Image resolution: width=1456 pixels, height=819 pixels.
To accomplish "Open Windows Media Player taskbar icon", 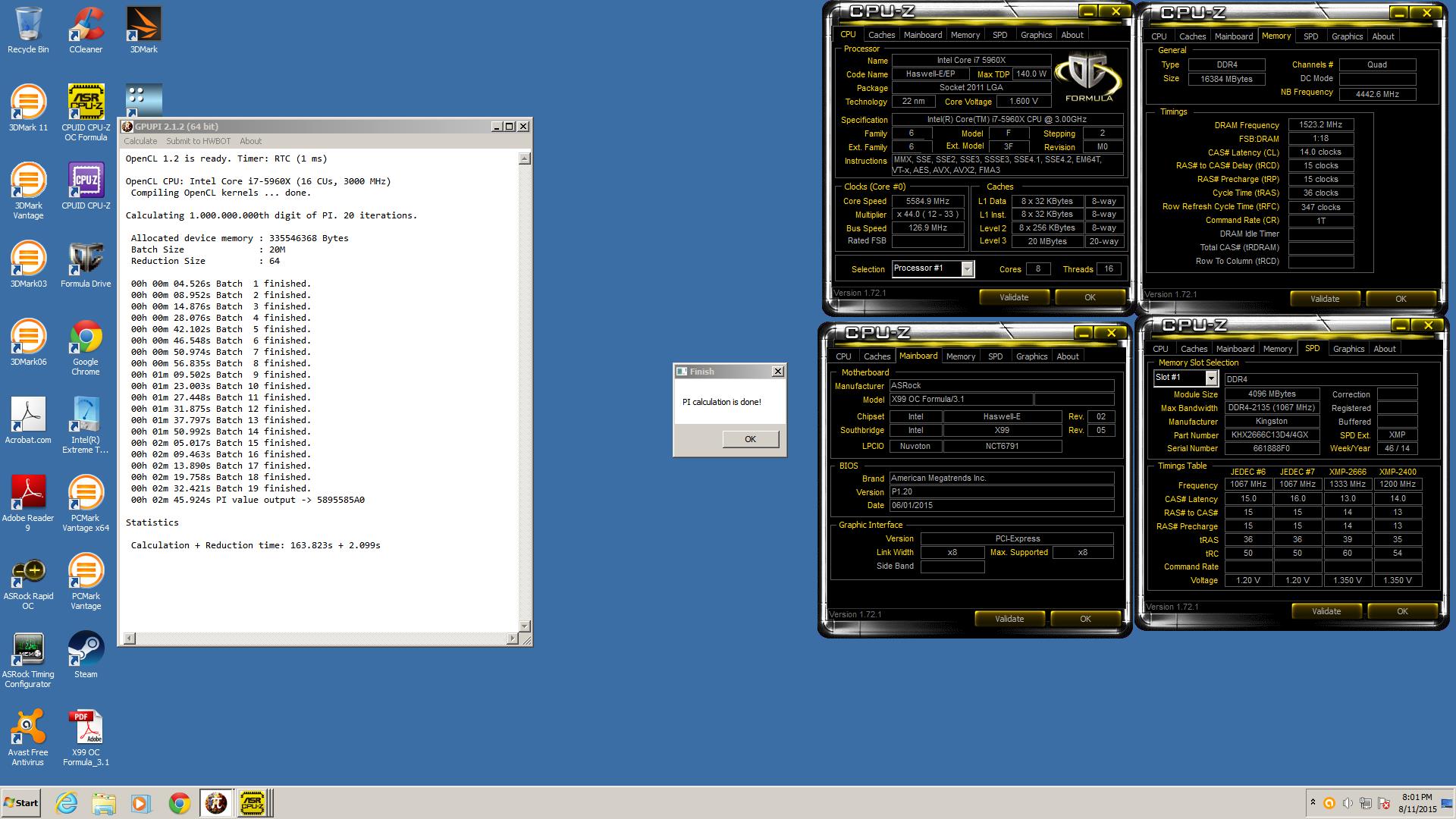I will click(x=141, y=802).
